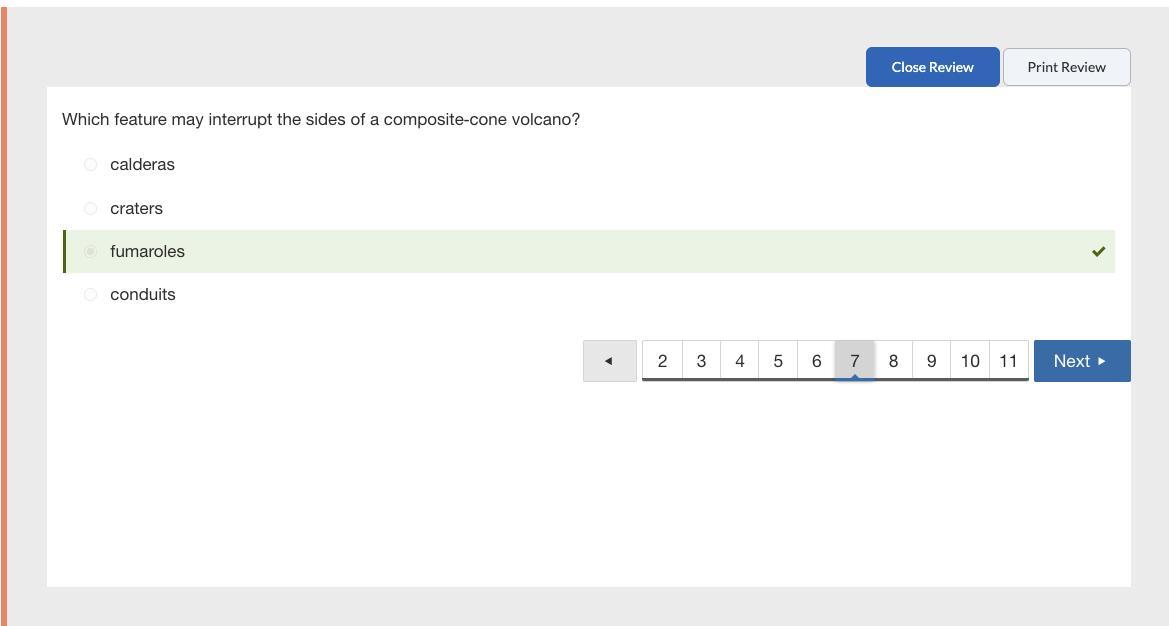Jump to question page 3
1169x626 pixels.
pos(701,361)
